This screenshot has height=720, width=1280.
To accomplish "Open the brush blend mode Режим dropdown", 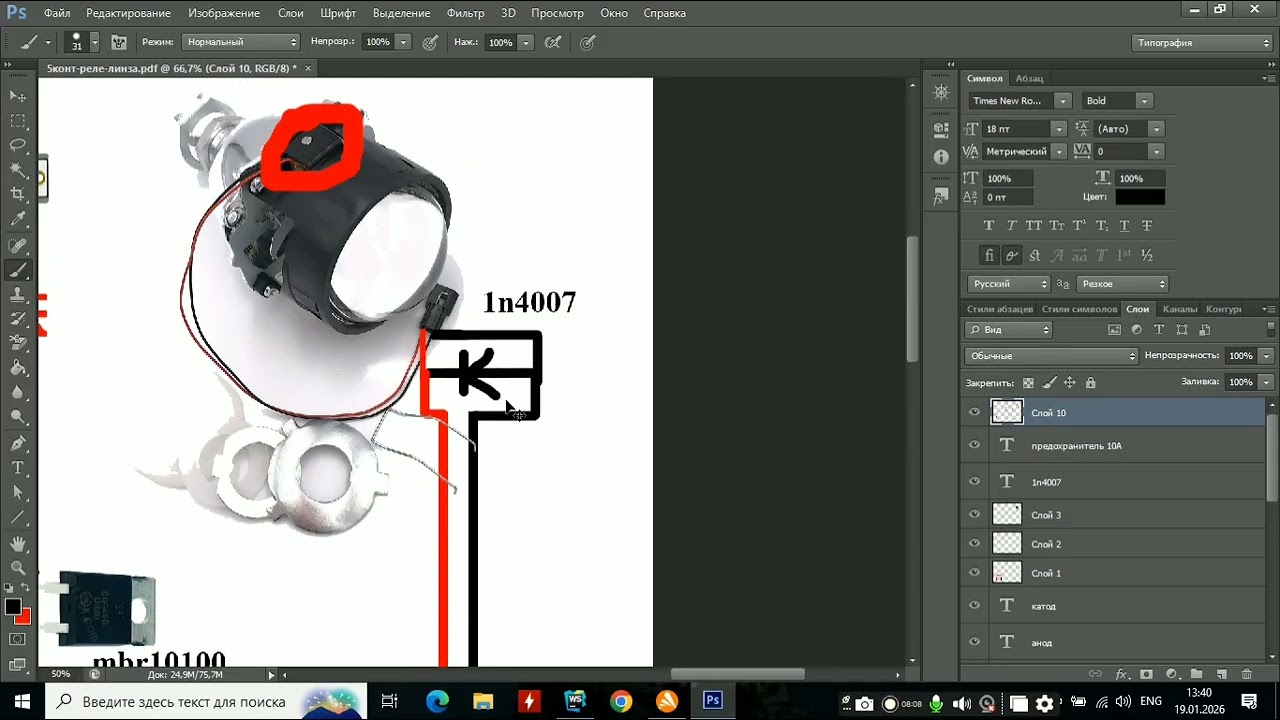I will coord(241,42).
